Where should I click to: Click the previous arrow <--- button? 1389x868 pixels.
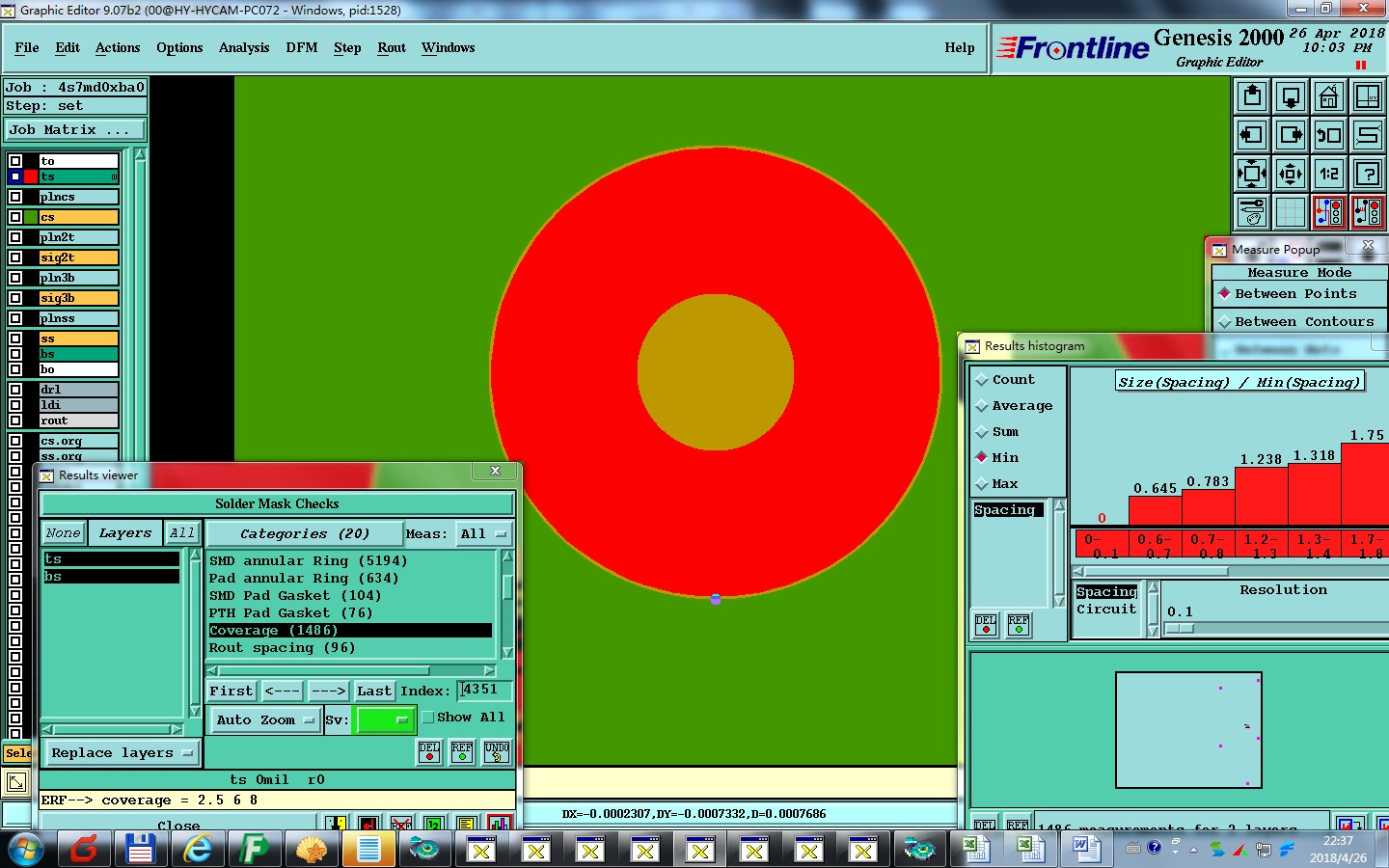click(283, 692)
